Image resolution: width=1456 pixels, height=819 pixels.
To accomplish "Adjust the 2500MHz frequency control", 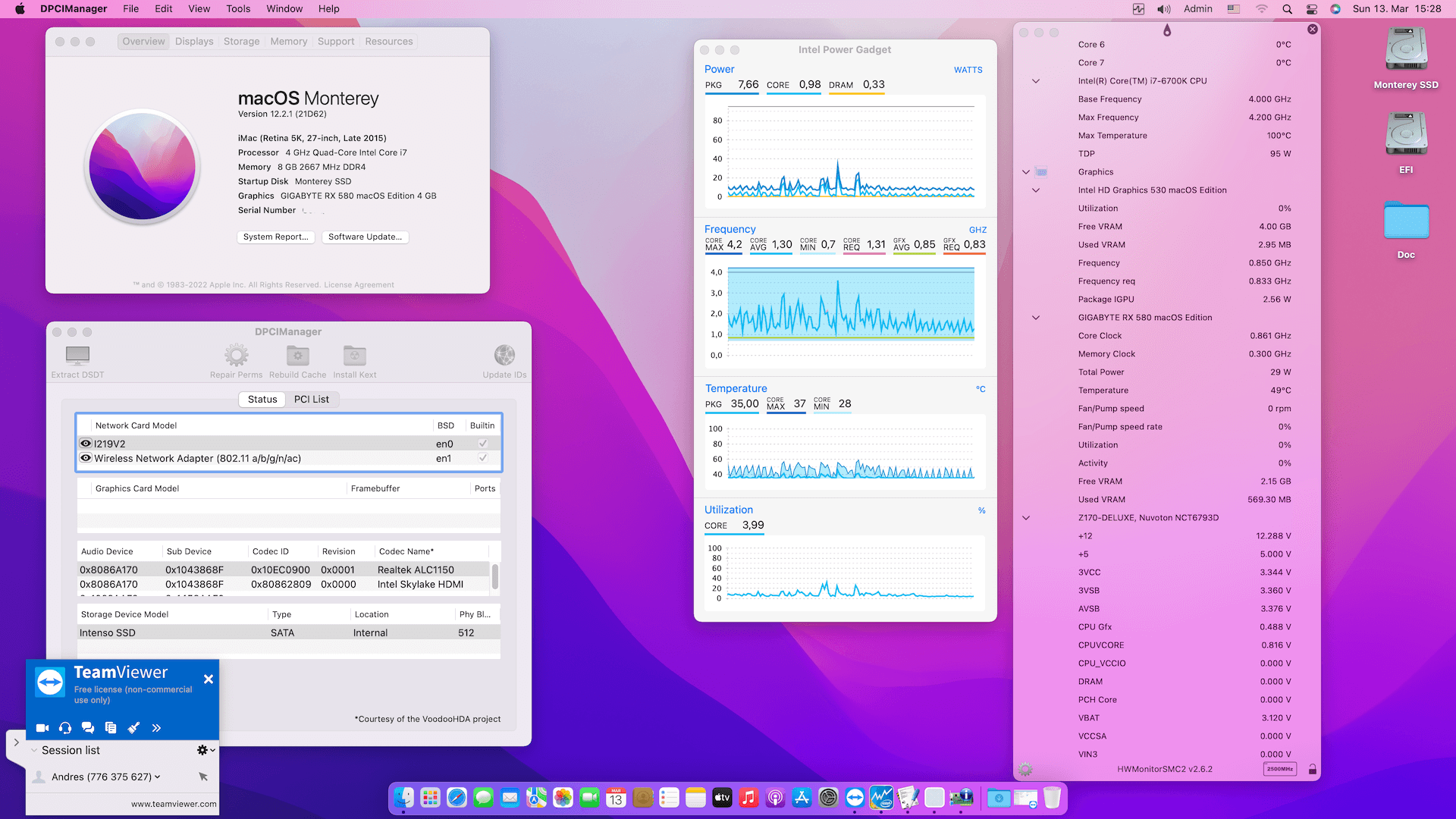I will [1279, 769].
